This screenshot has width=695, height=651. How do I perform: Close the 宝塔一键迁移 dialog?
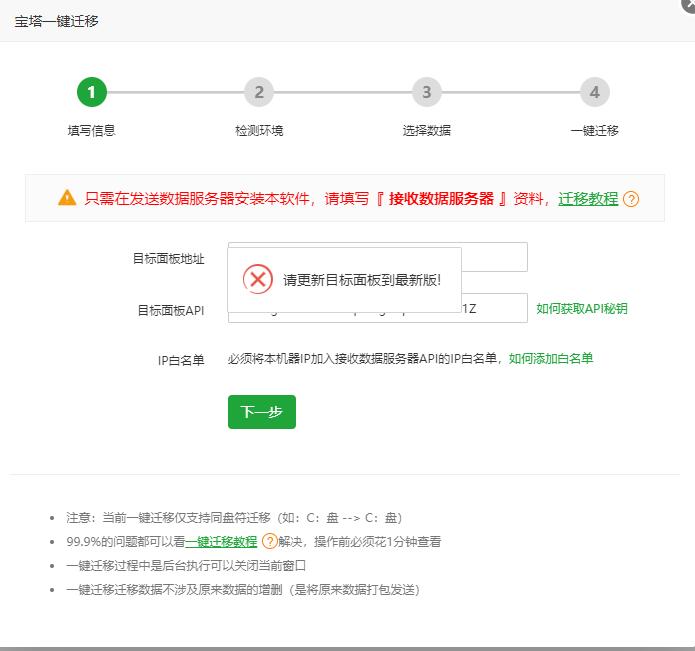[x=689, y=4]
